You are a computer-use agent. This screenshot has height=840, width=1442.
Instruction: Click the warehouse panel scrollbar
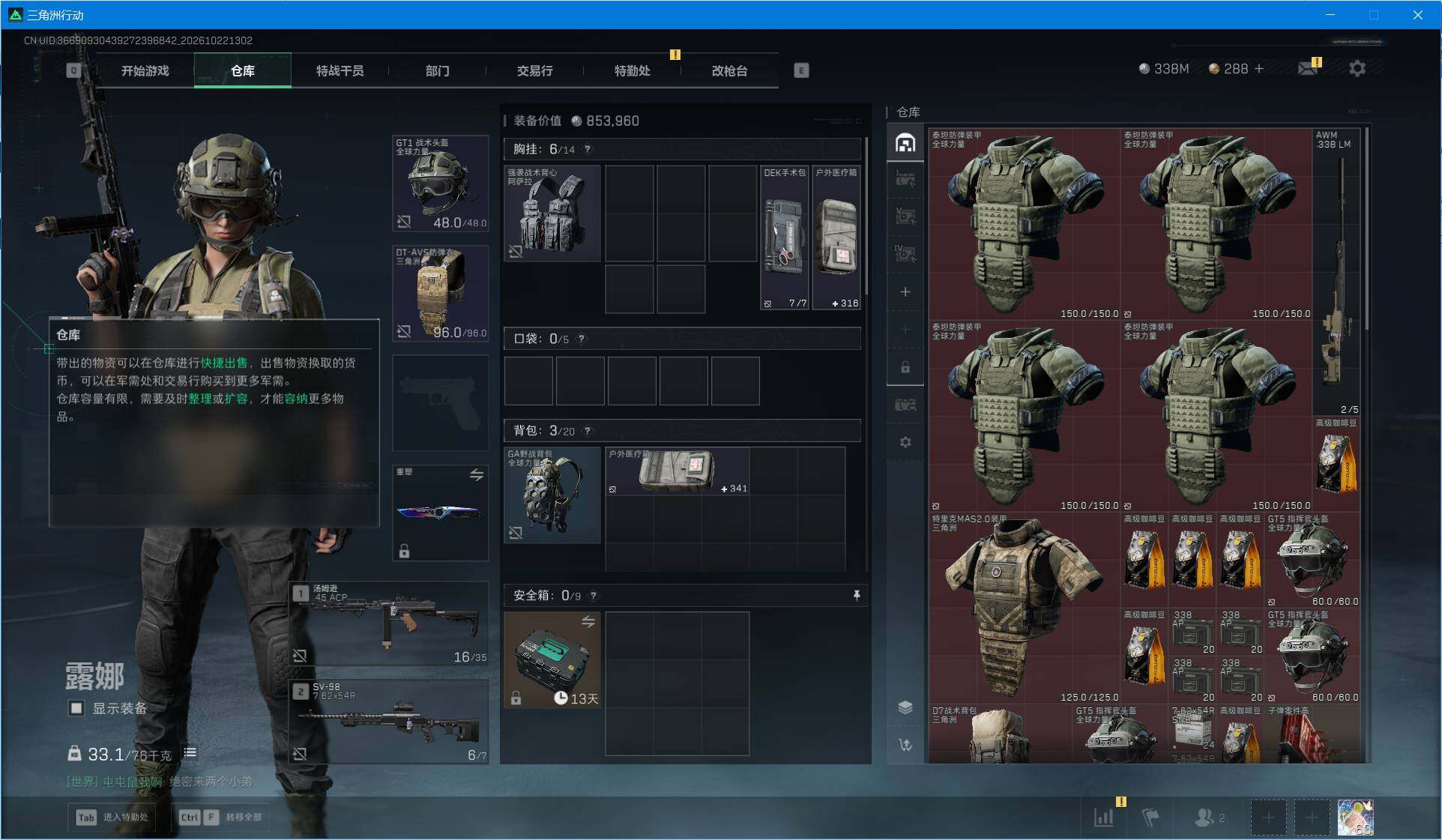coord(1368,228)
